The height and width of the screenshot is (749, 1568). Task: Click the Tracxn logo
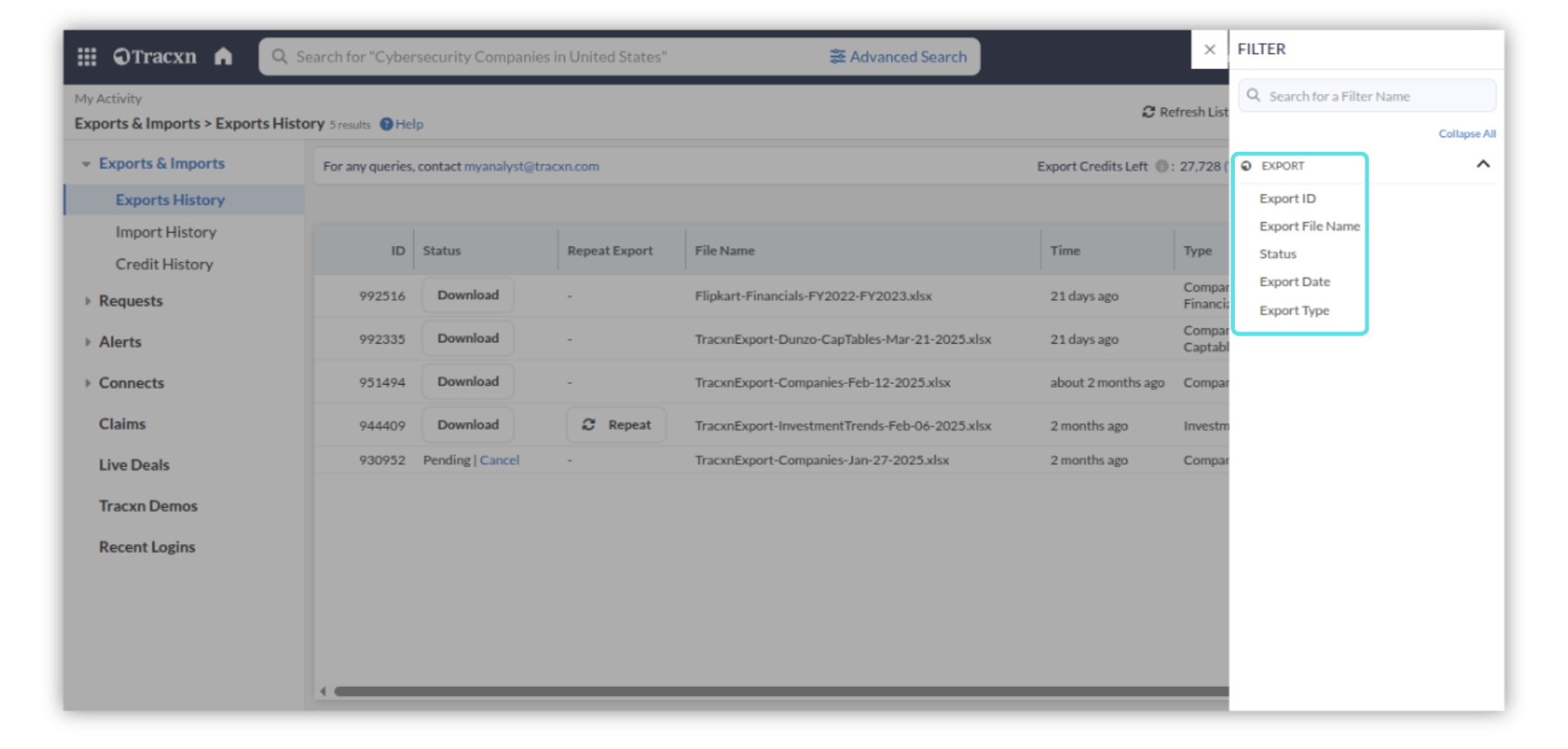(x=155, y=56)
